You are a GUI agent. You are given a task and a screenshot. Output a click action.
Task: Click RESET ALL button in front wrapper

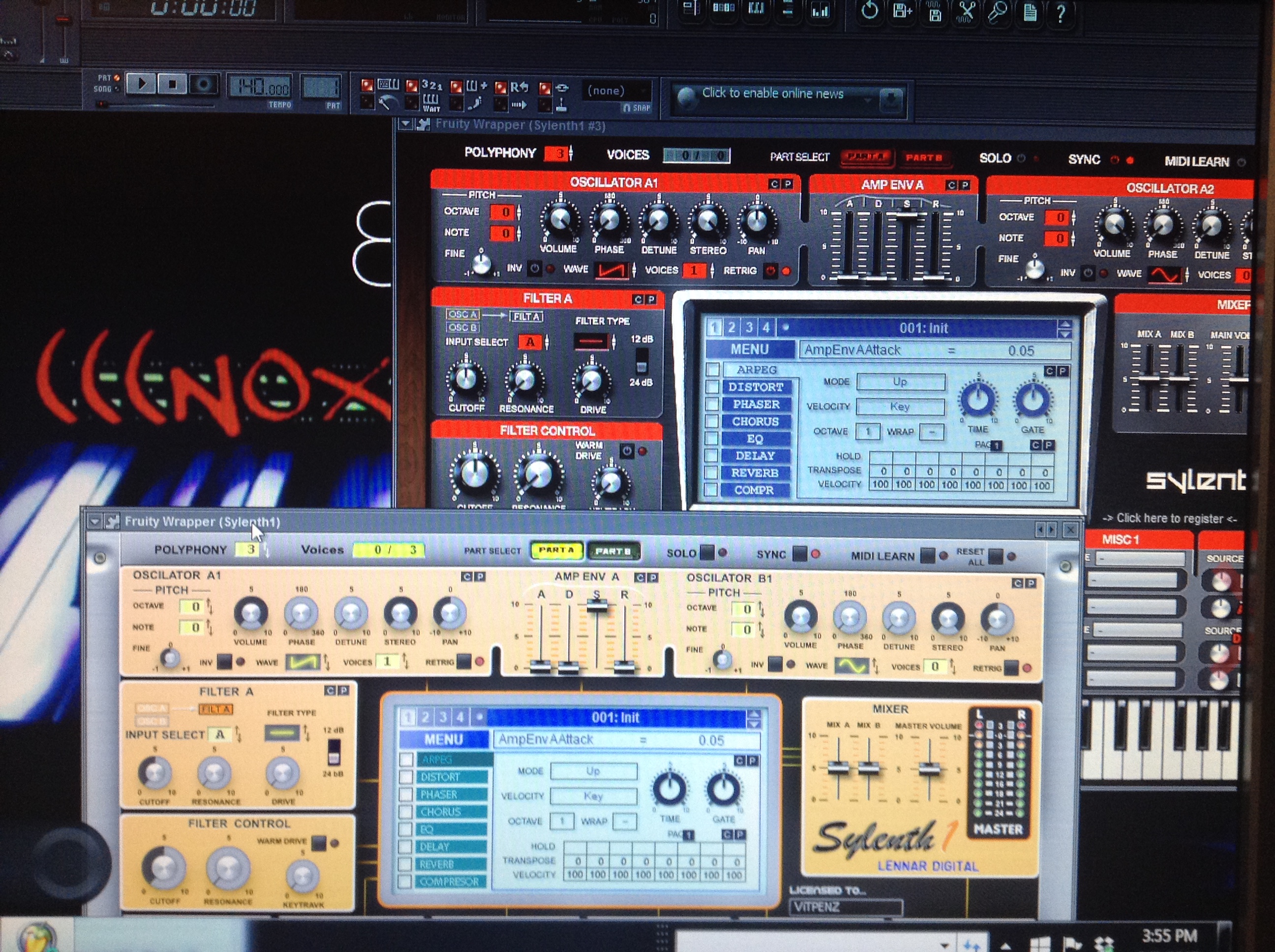pyautogui.click(x=995, y=556)
